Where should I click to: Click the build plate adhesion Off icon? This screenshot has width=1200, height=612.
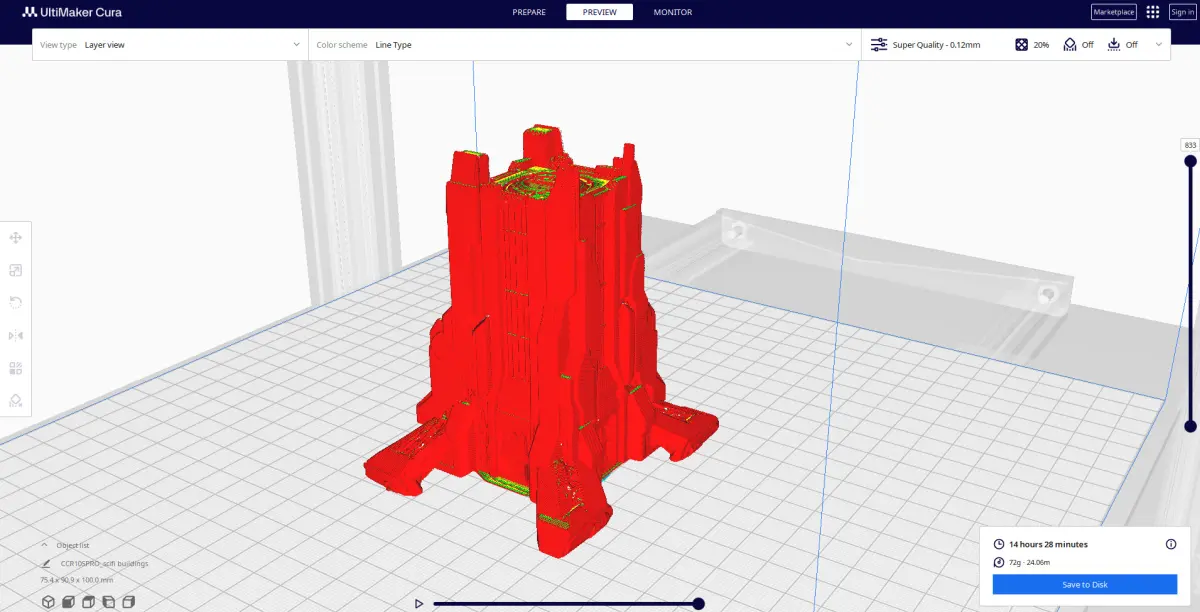tap(1114, 45)
